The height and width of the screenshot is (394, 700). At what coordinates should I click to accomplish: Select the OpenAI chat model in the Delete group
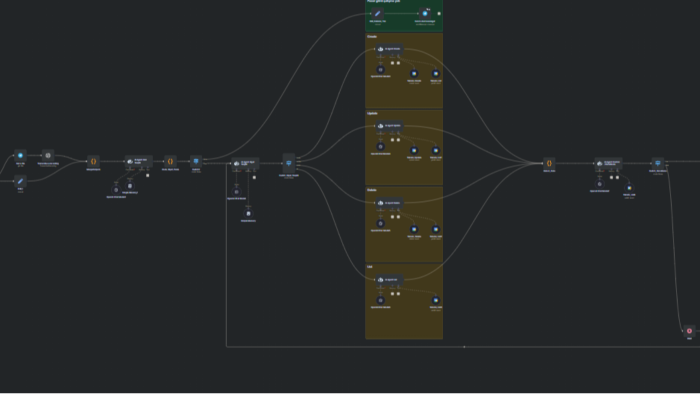380,224
